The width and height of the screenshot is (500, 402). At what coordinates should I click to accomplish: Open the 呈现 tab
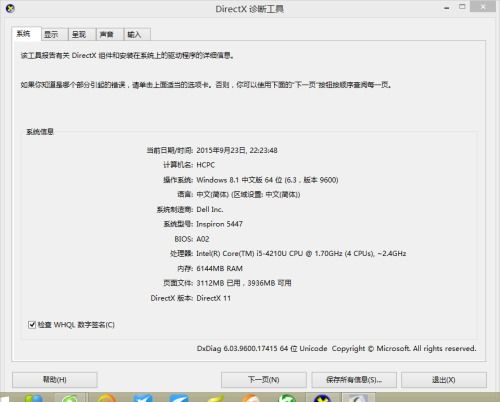tap(82, 34)
